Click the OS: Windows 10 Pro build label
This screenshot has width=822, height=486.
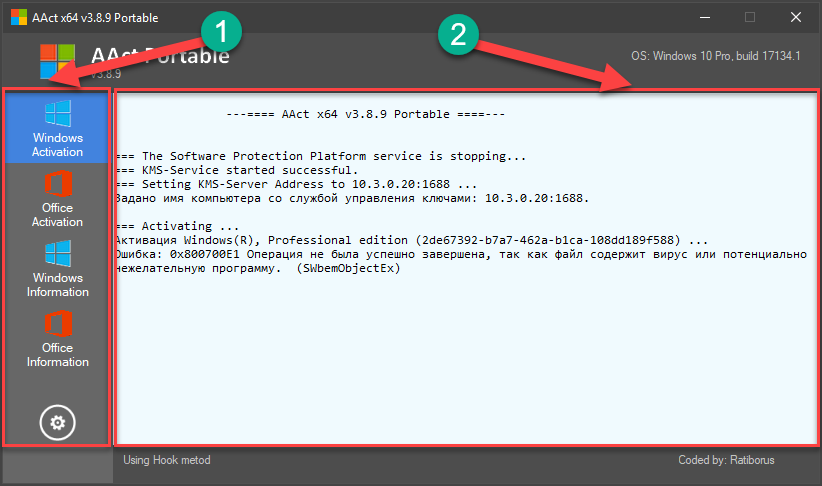pos(716,56)
